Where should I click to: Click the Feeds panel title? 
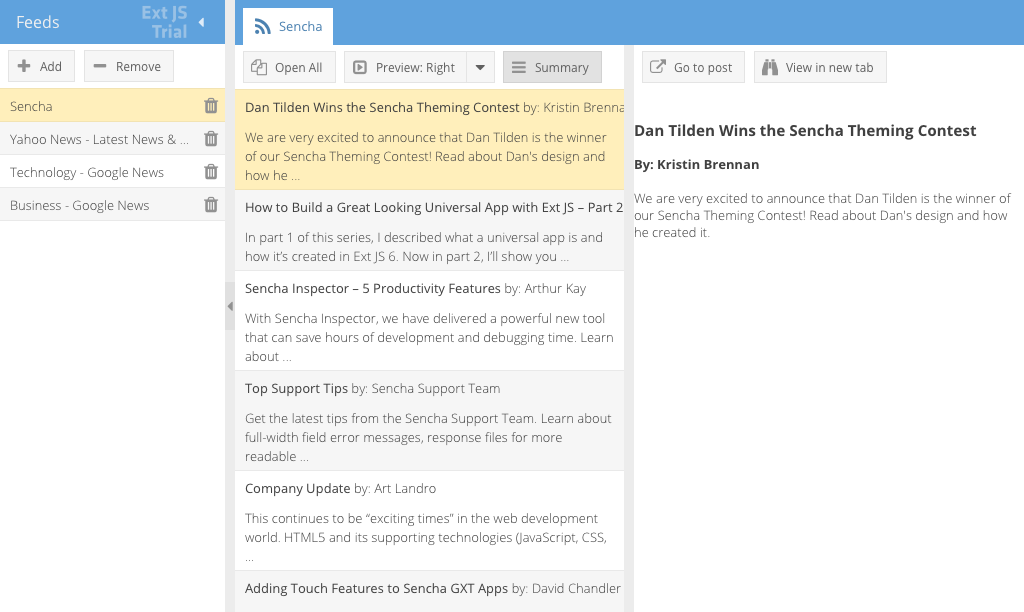click(x=38, y=22)
